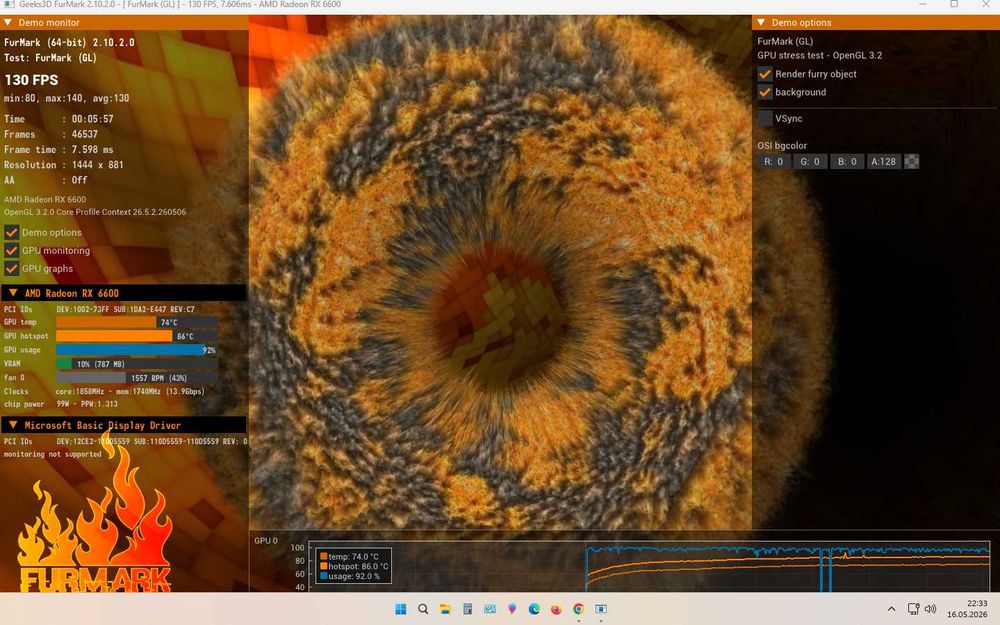The width and height of the screenshot is (1000, 625).
Task: Open taskbar Search
Action: pos(423,609)
